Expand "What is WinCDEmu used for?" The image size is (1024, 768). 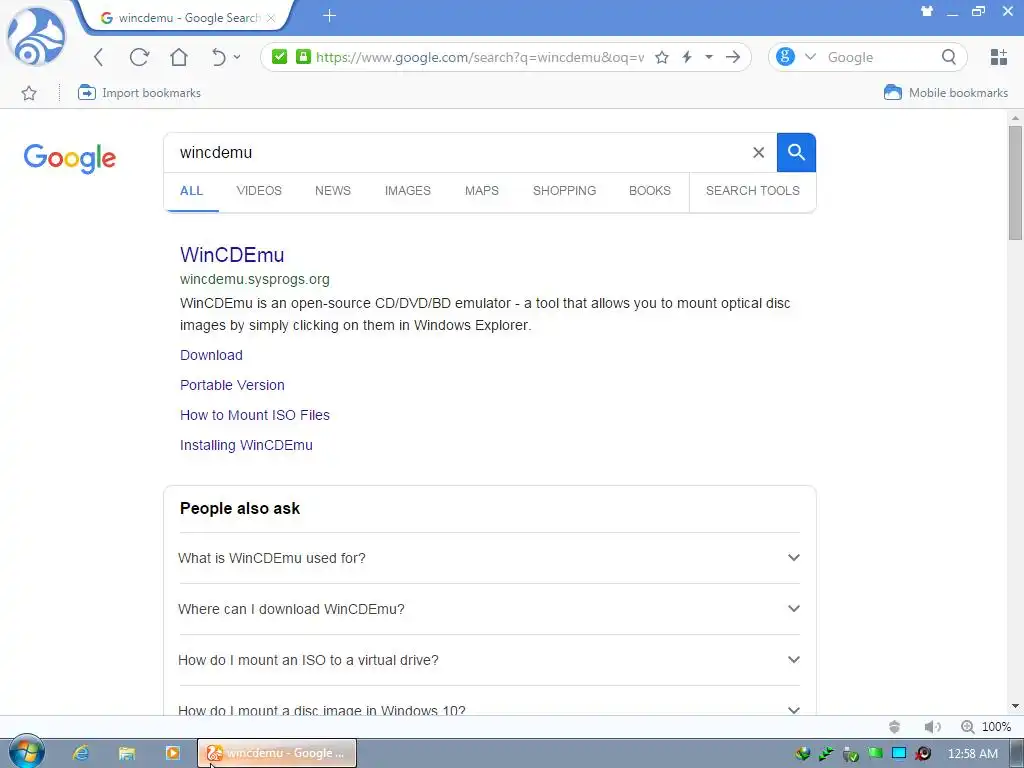pyautogui.click(x=489, y=558)
